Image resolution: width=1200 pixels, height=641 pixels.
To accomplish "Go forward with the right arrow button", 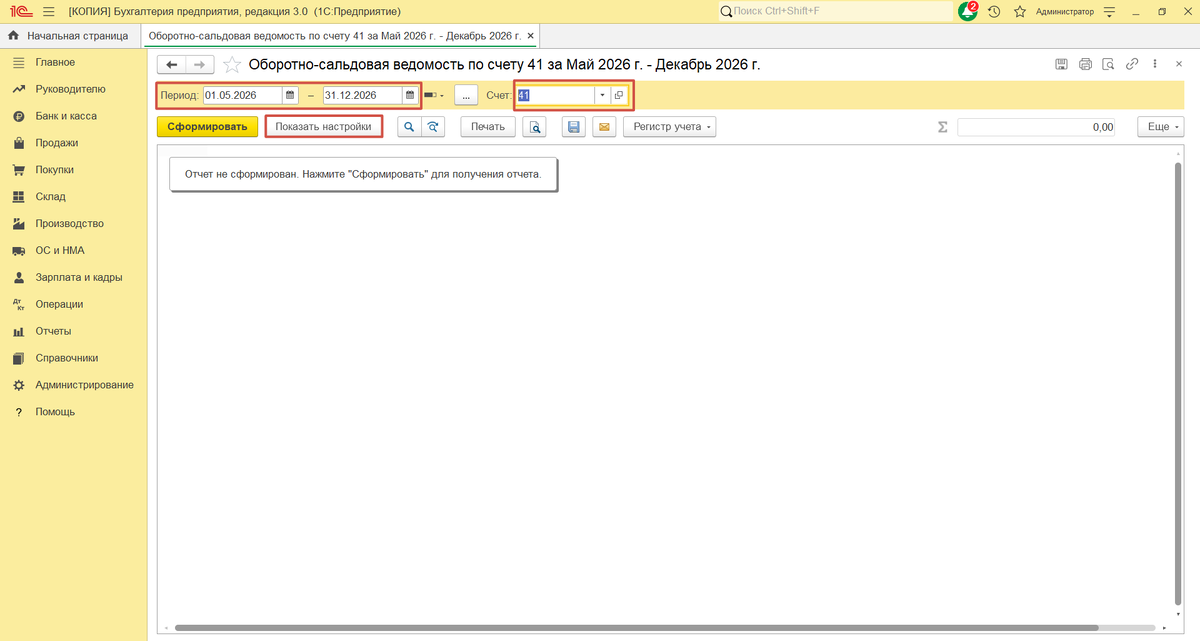I will 199,65.
